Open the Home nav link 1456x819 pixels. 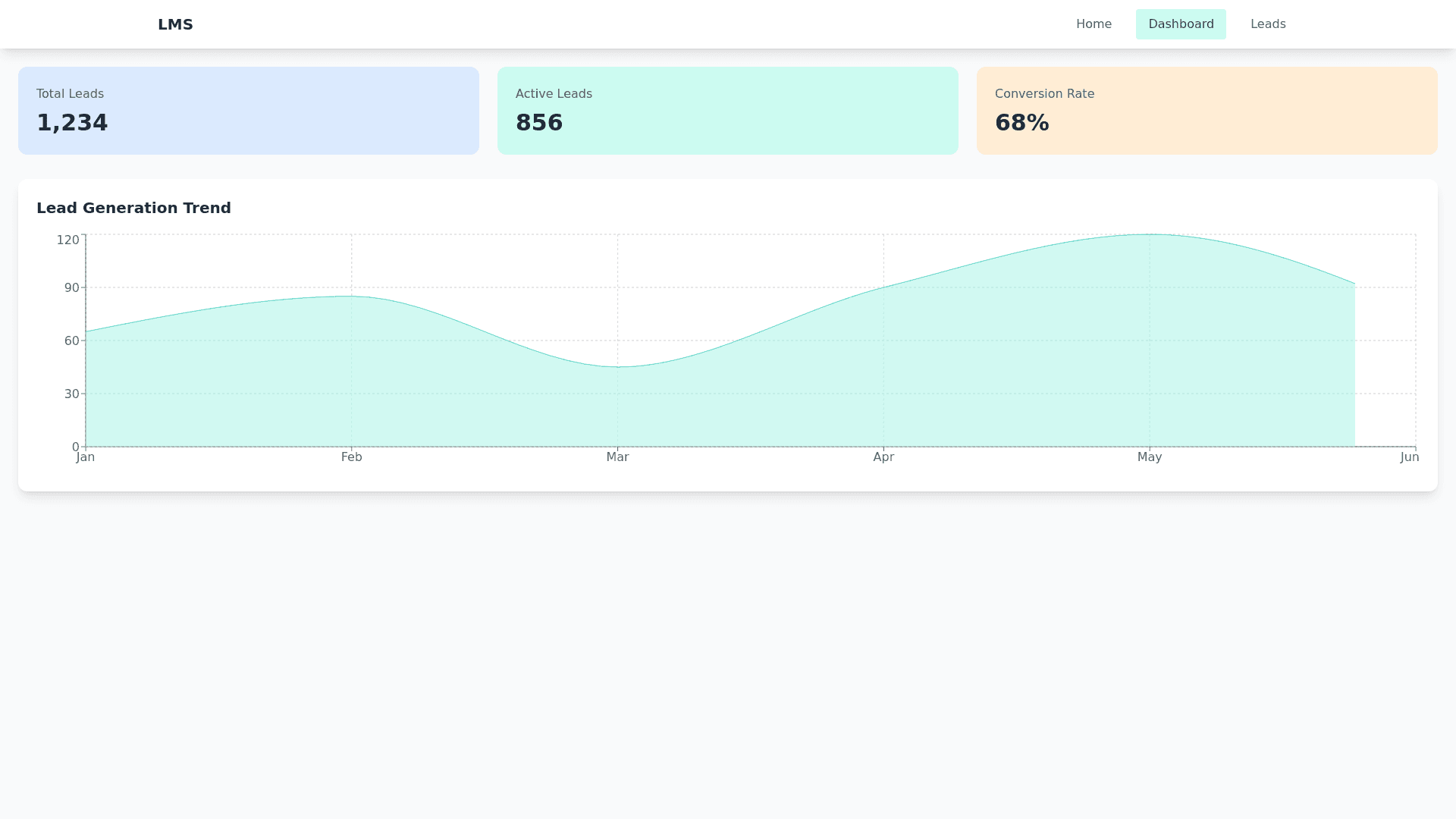click(x=1093, y=24)
